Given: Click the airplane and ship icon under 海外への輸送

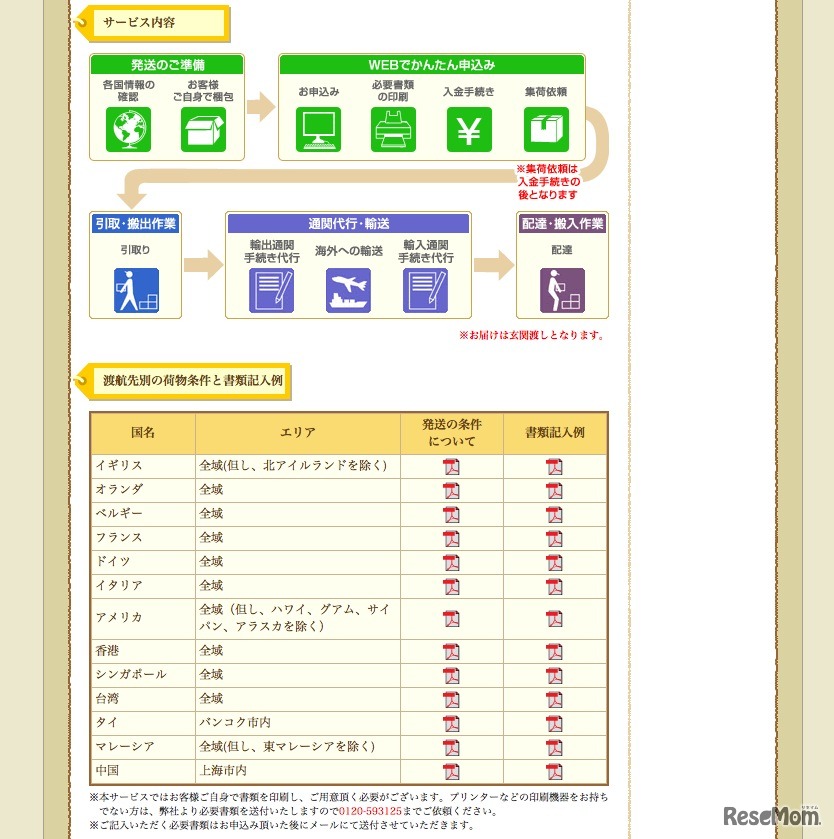Looking at the screenshot, I should point(349,291).
